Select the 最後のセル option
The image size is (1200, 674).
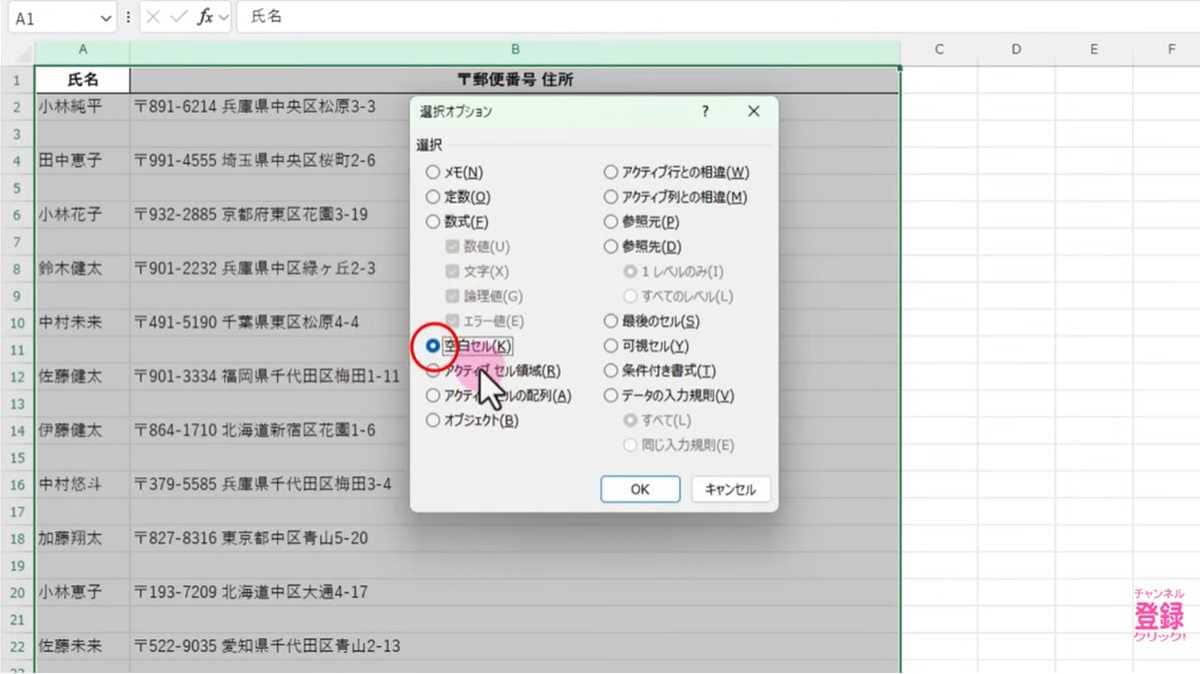pyautogui.click(x=610, y=320)
